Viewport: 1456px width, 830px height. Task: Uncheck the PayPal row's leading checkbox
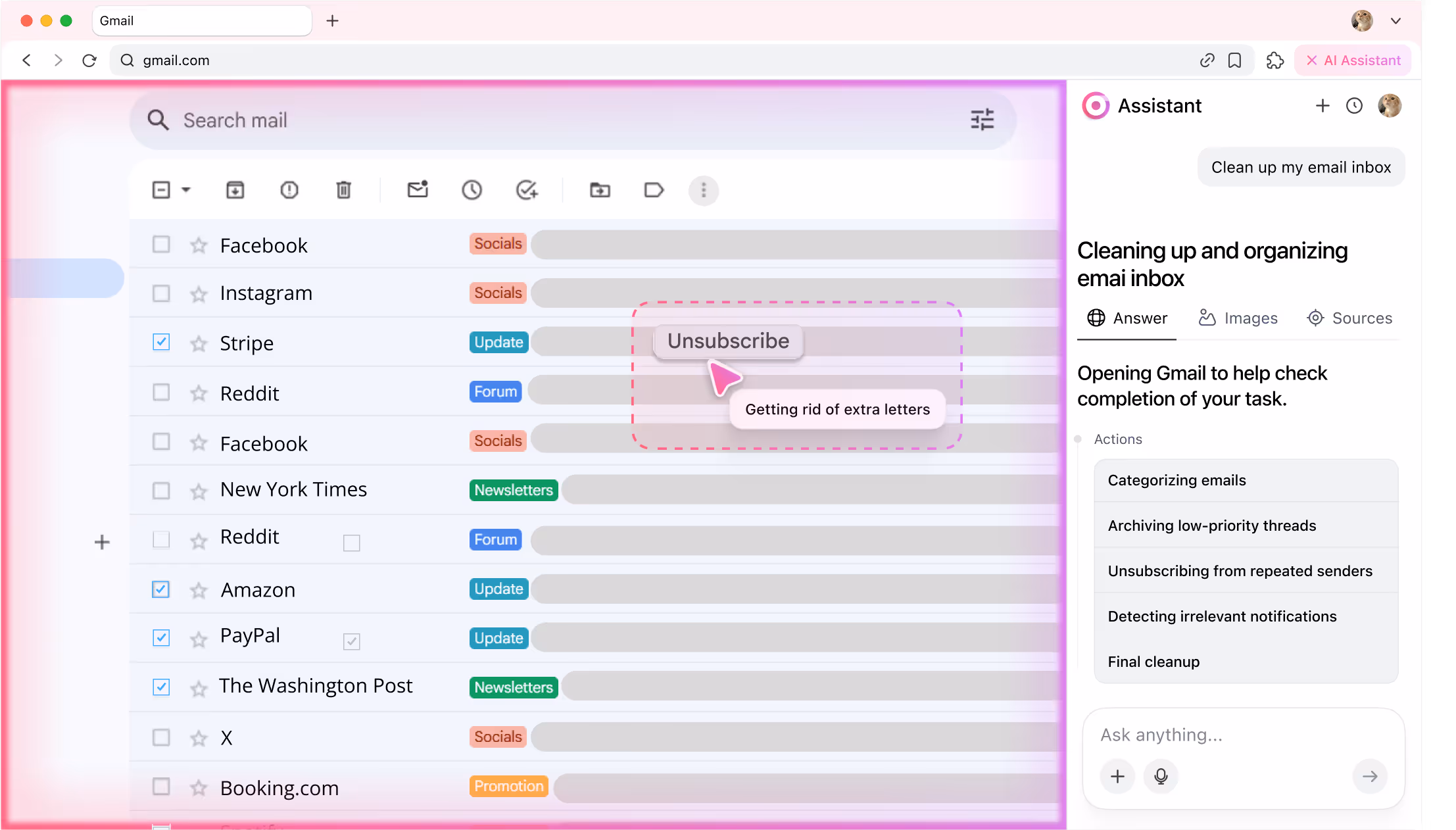[x=161, y=638]
